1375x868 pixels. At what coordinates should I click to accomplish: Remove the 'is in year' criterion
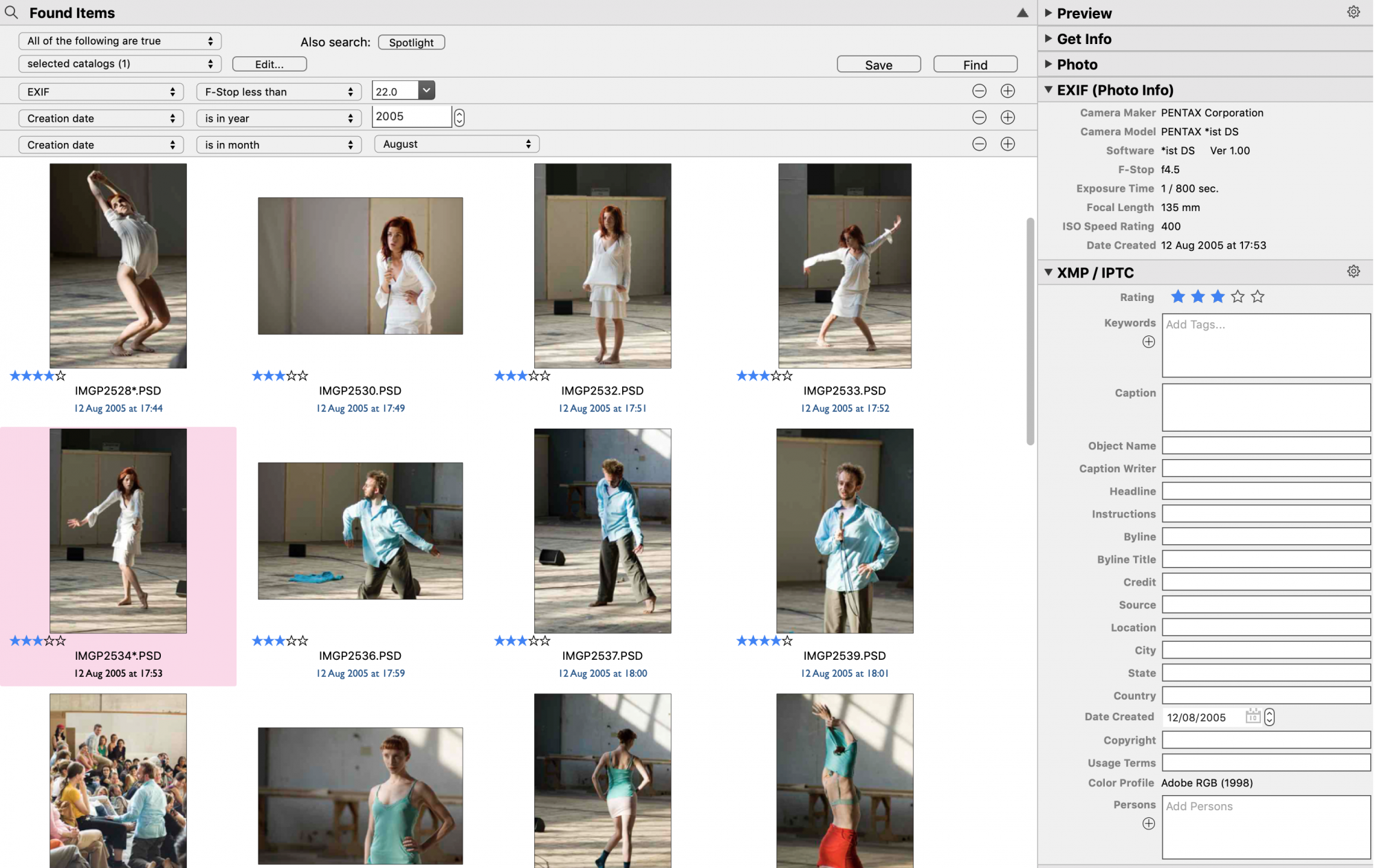pos(979,118)
